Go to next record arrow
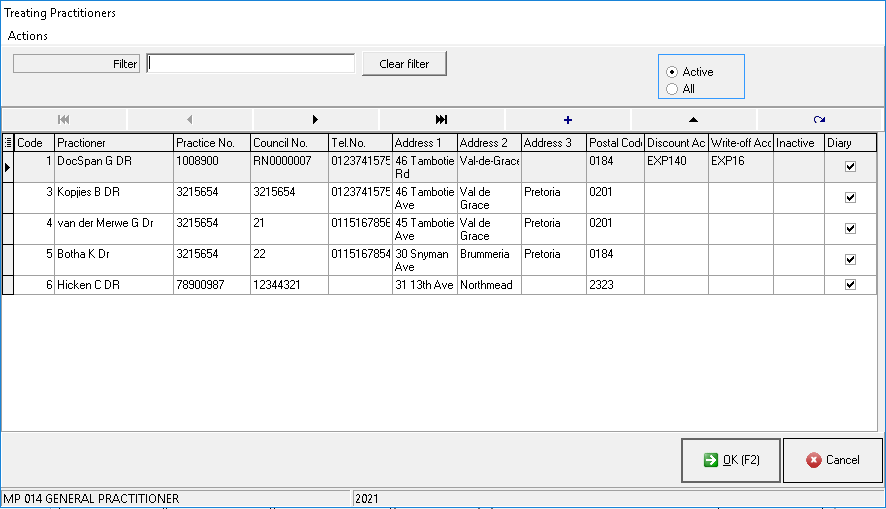 316,119
